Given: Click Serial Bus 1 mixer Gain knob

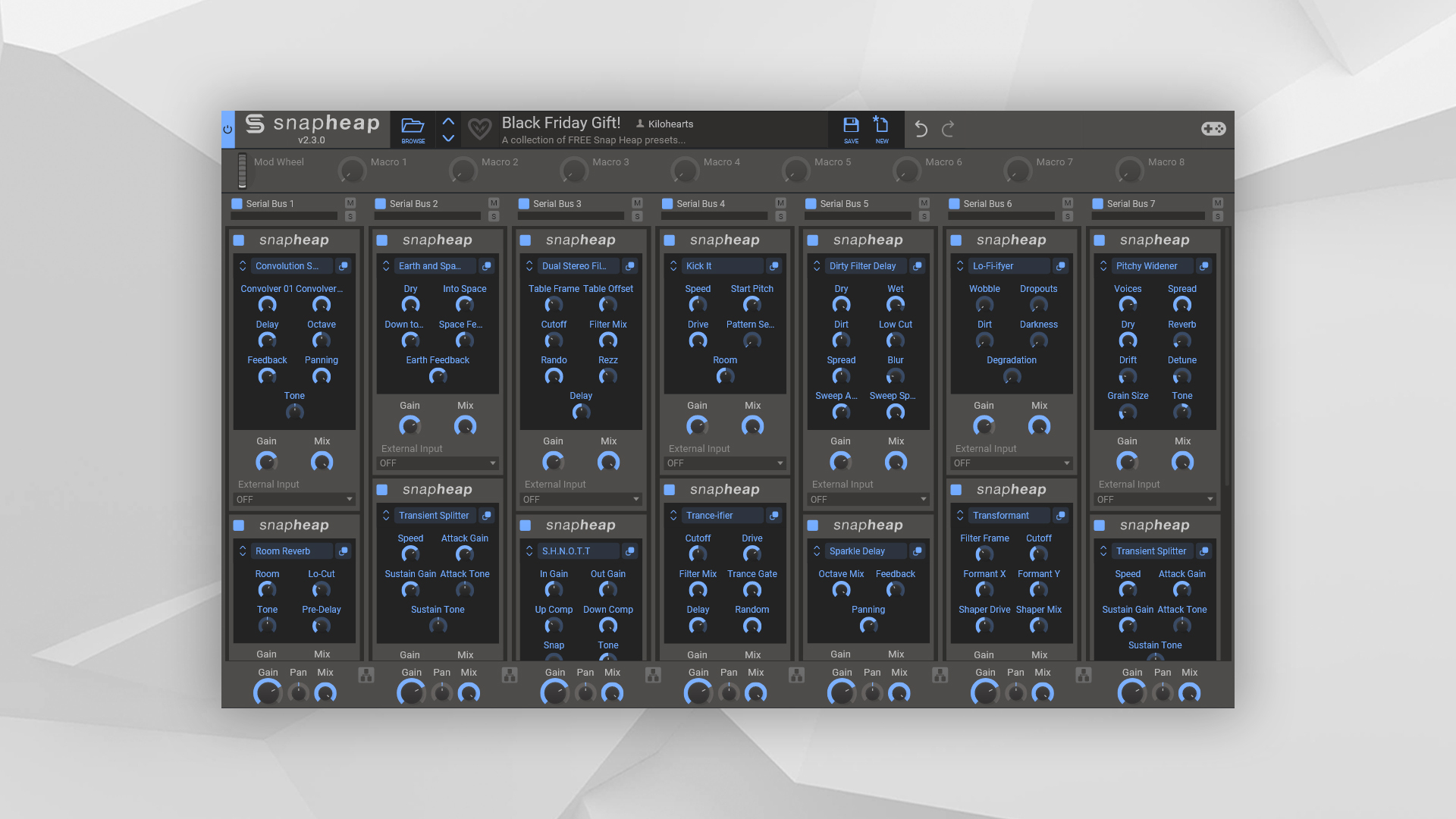Looking at the screenshot, I should [x=268, y=693].
